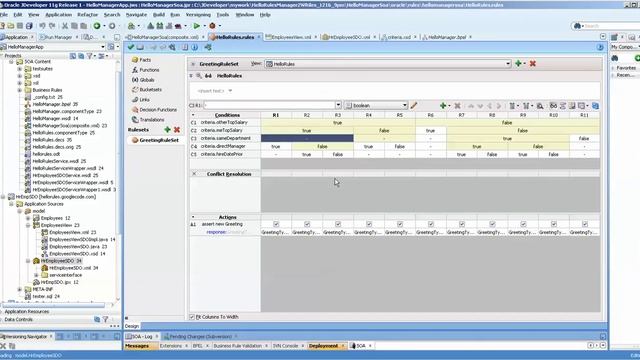640x360 pixels.
Task: Click green plus to add condition or rule
Action: [x=443, y=106]
